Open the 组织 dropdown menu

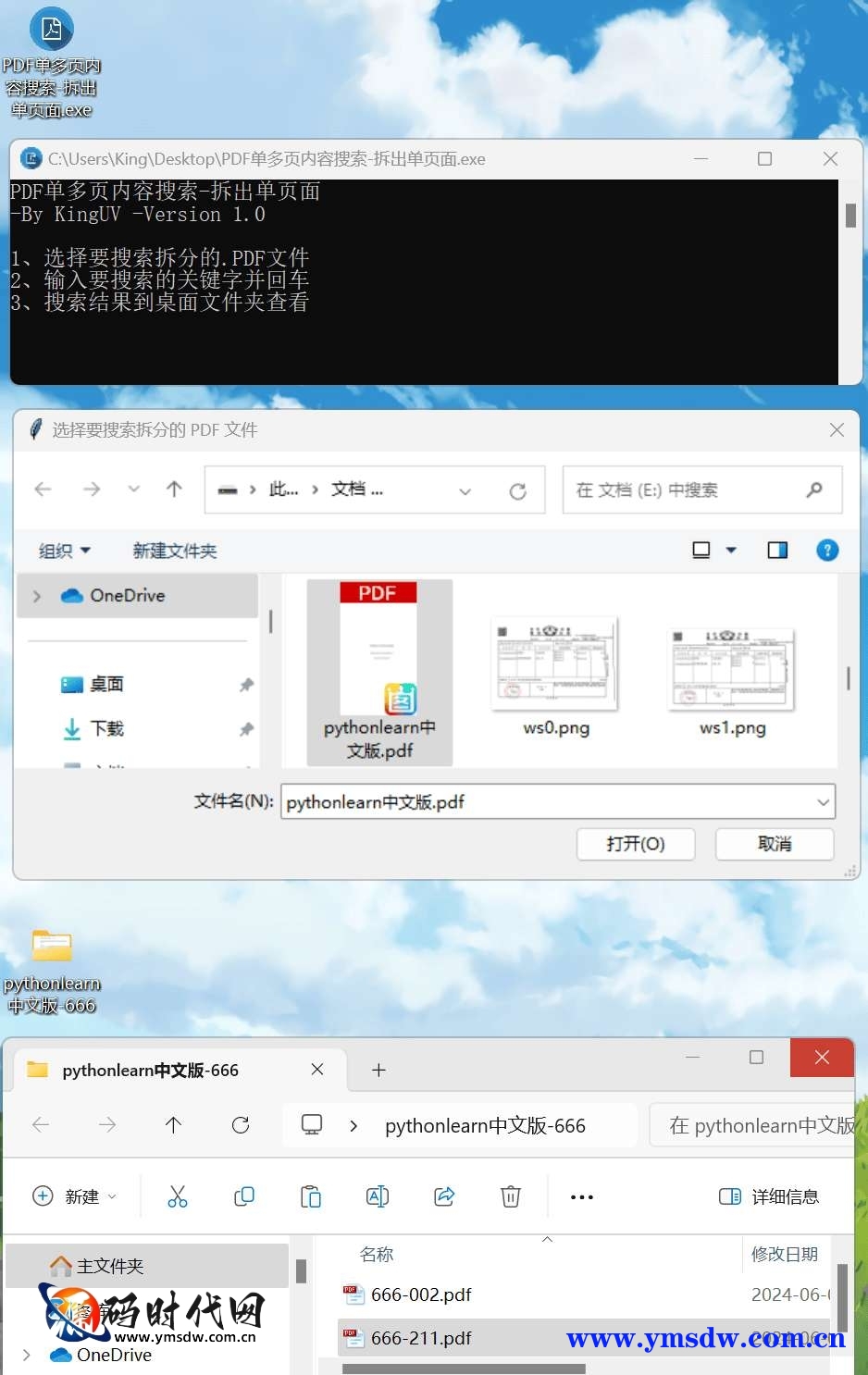pyautogui.click(x=65, y=551)
